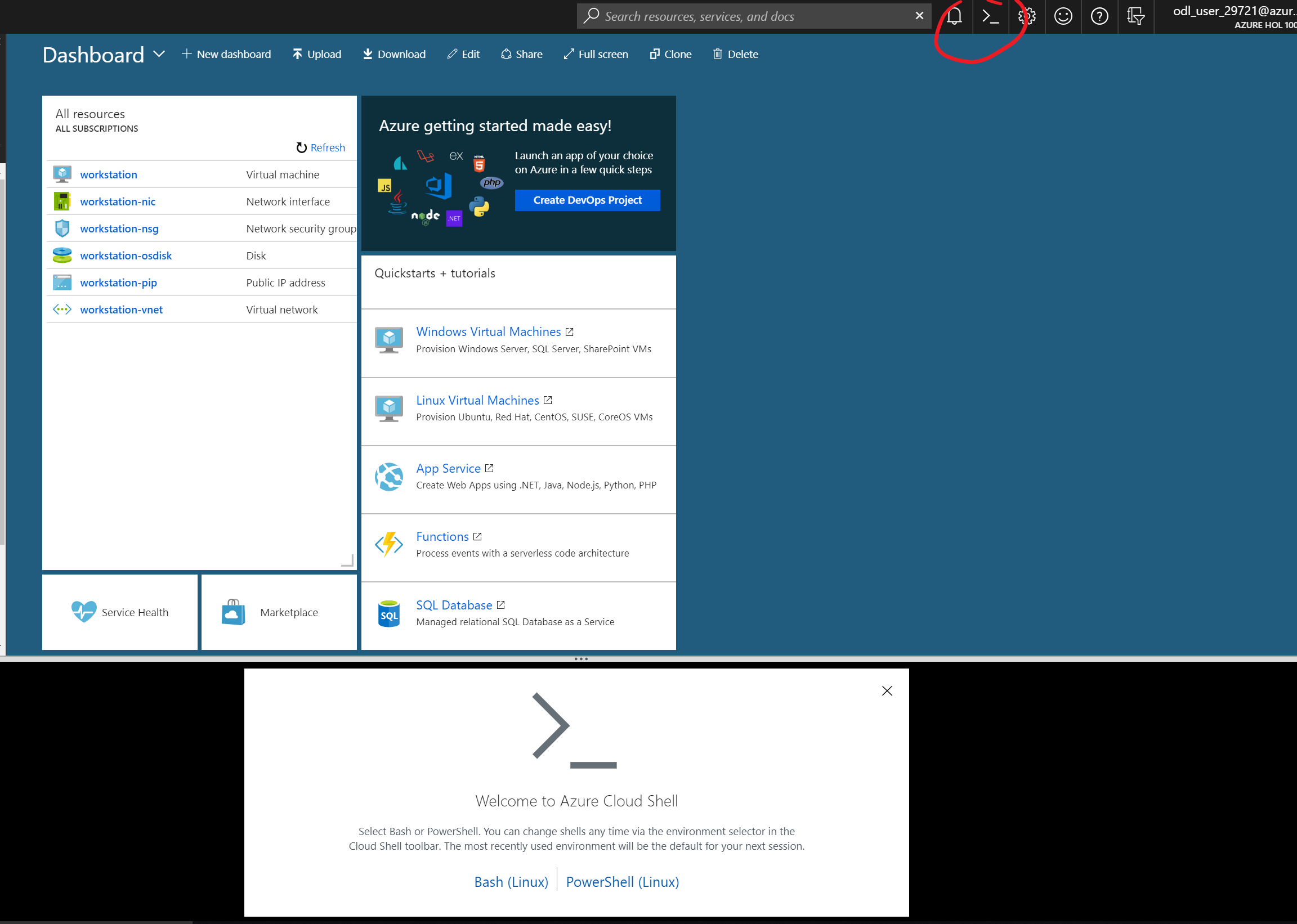Click the Cloud Shell icon in the top bar
The width and height of the screenshot is (1297, 924).
(991, 16)
